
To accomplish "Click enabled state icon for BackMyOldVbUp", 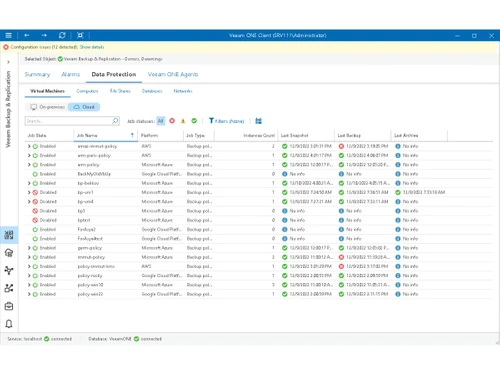I will pyautogui.click(x=35, y=174).
